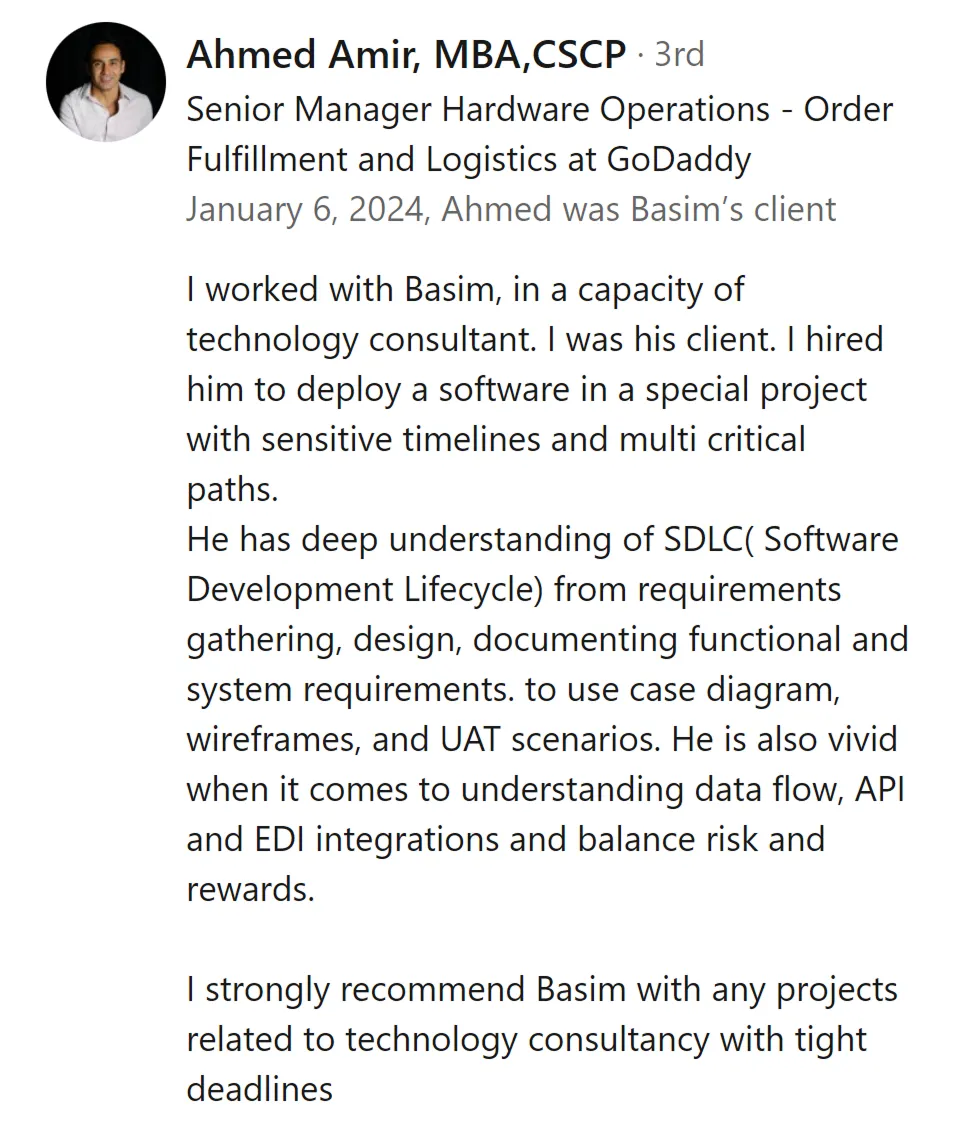Click the phrase "technology consultant."
960x1144 pixels.
362,340
